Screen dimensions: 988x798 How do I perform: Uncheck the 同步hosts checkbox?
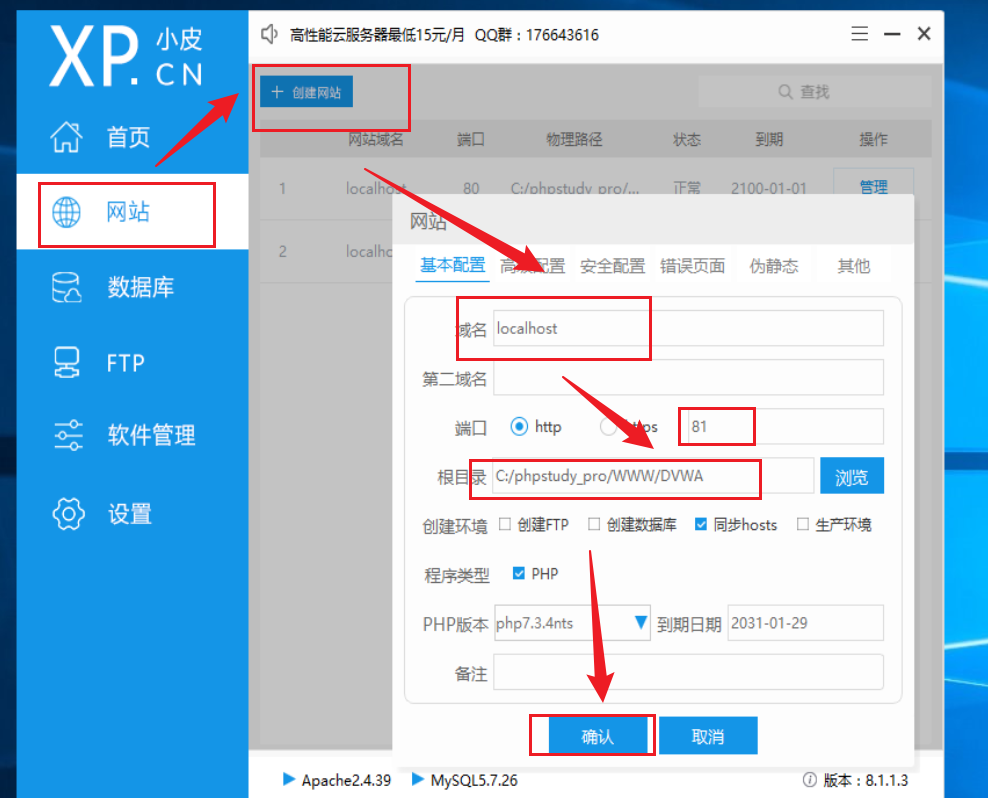[701, 524]
